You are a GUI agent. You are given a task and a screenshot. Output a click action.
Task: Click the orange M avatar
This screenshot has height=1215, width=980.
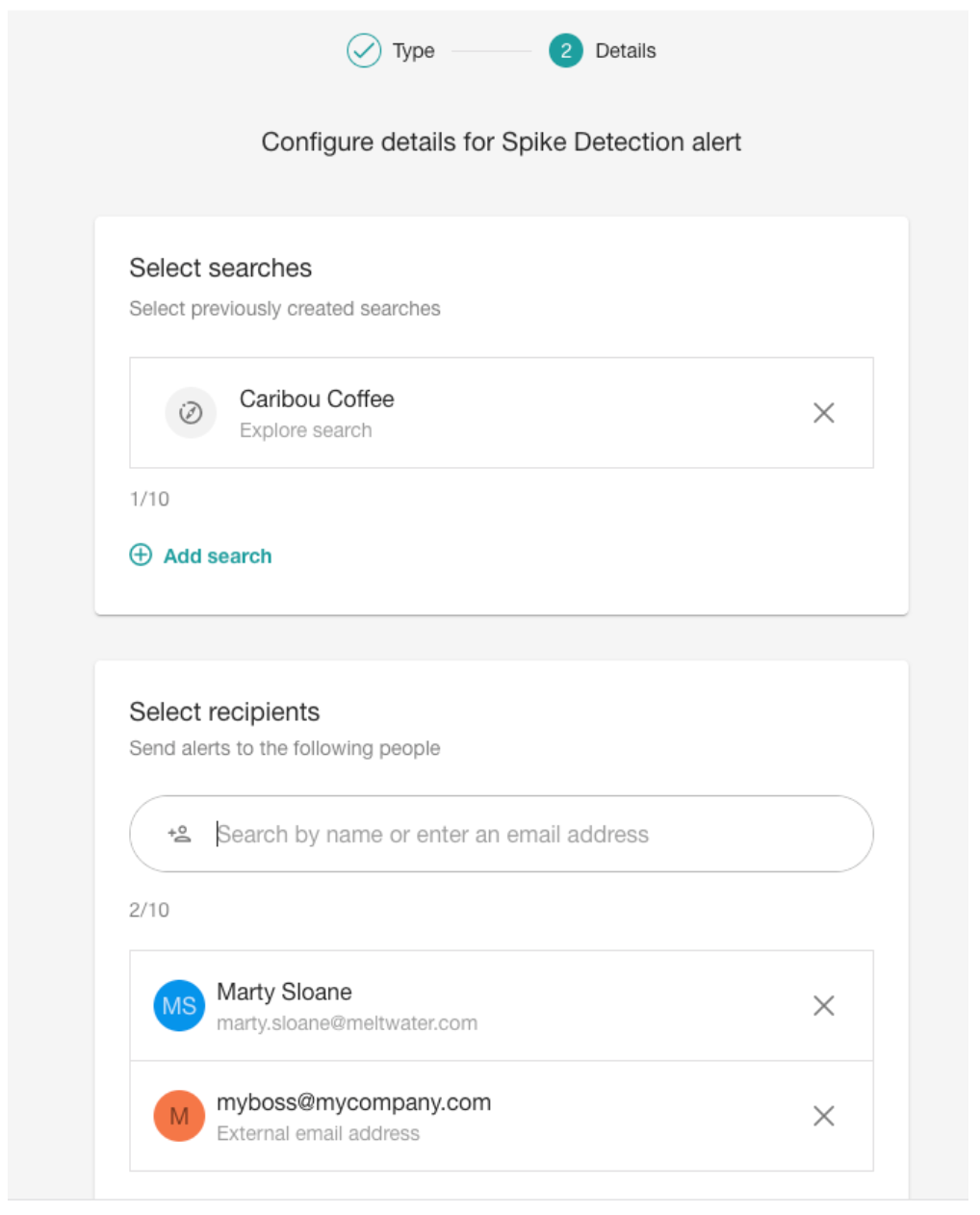[179, 1116]
